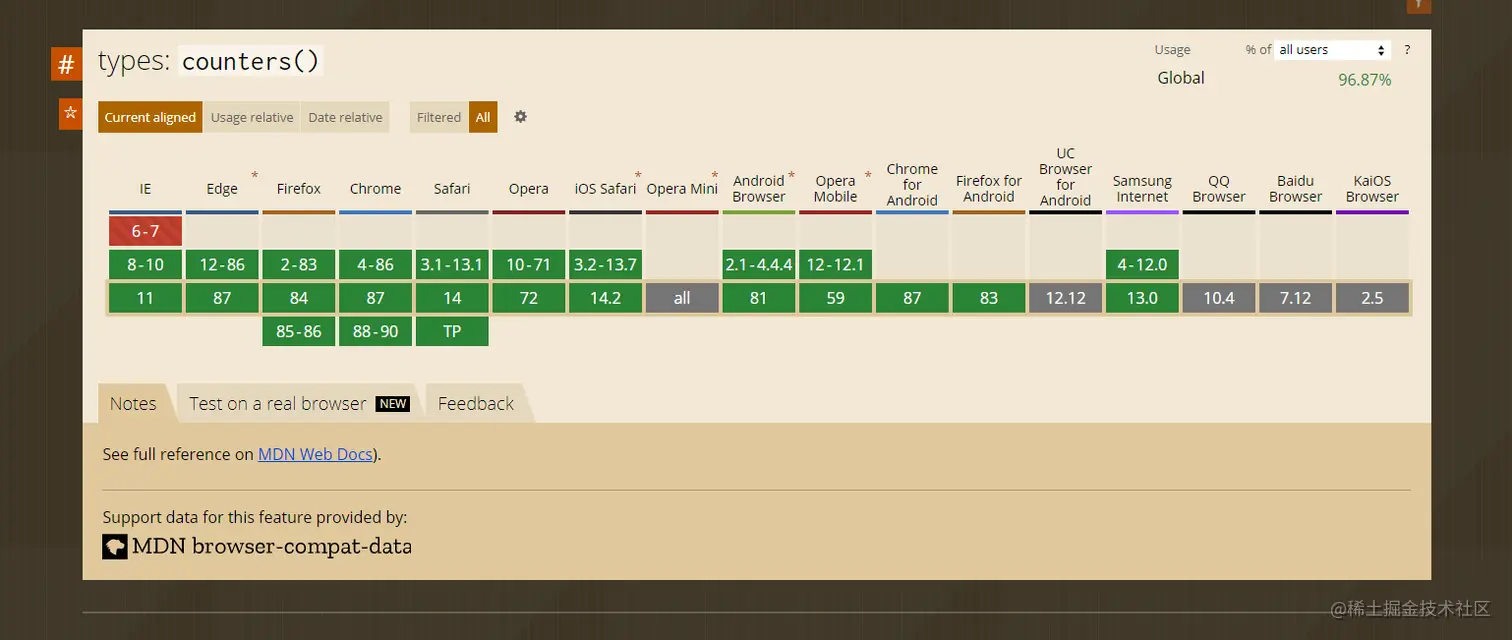
Task: Click the Firefox column header
Action: [299, 189]
